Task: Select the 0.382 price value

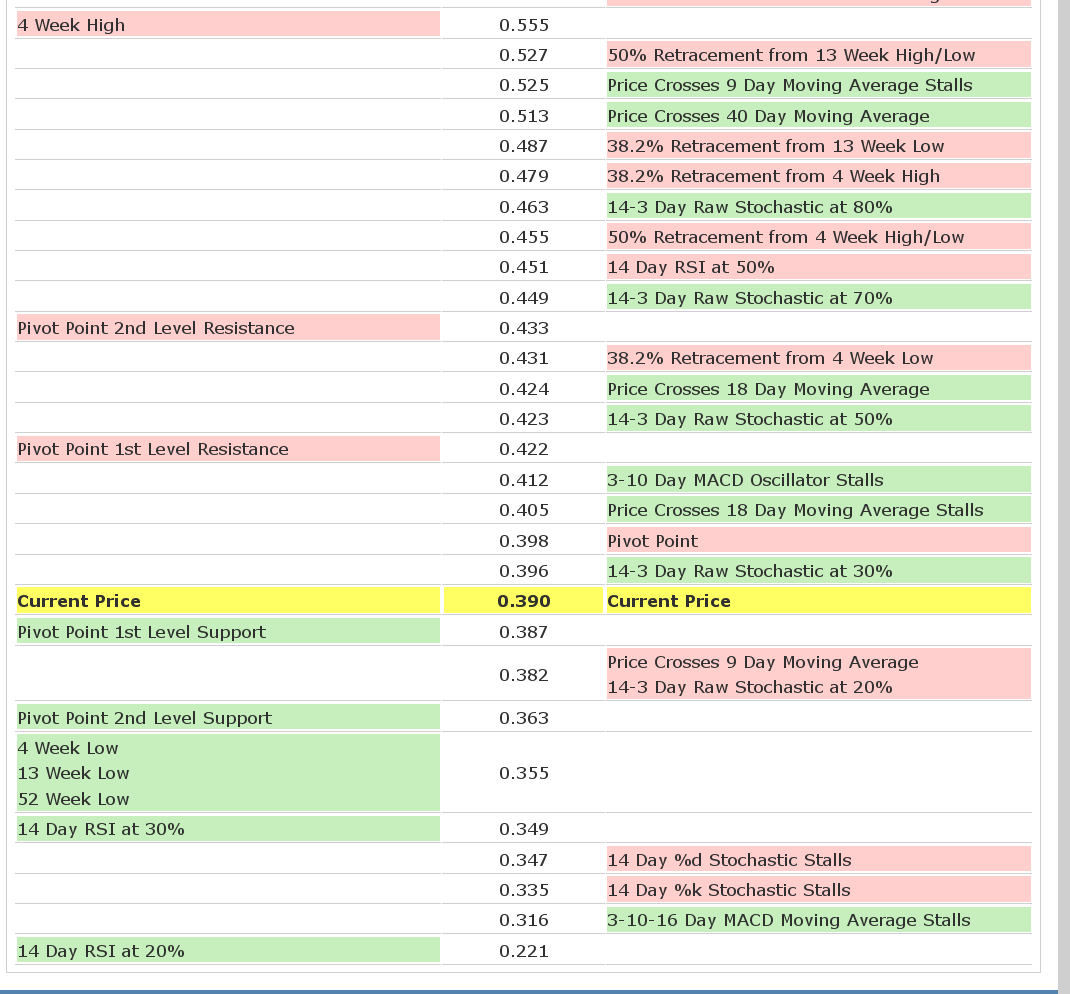Action: [523, 675]
